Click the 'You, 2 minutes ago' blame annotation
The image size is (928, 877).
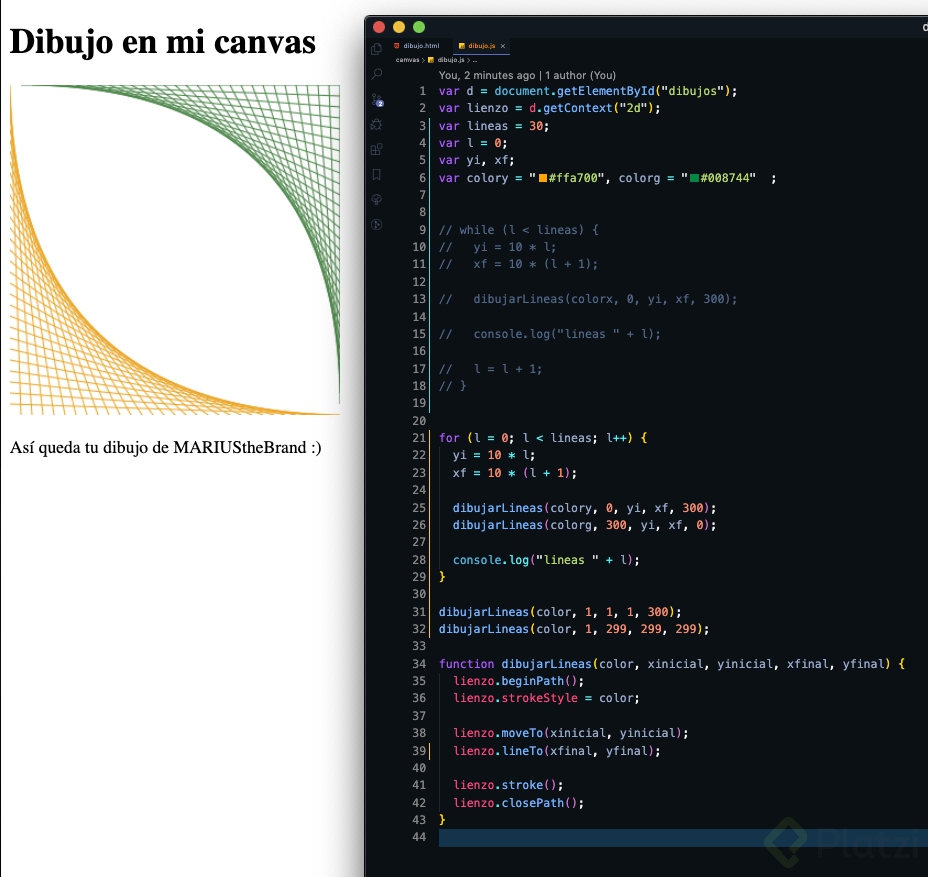tap(527, 75)
